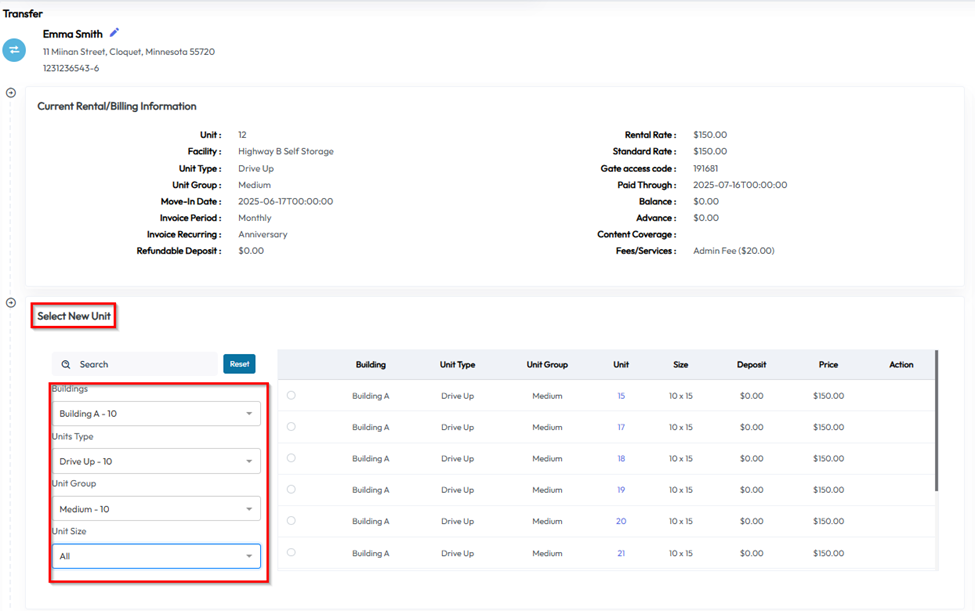Click the Unit column header
The width and height of the screenshot is (975, 611).
click(621, 365)
